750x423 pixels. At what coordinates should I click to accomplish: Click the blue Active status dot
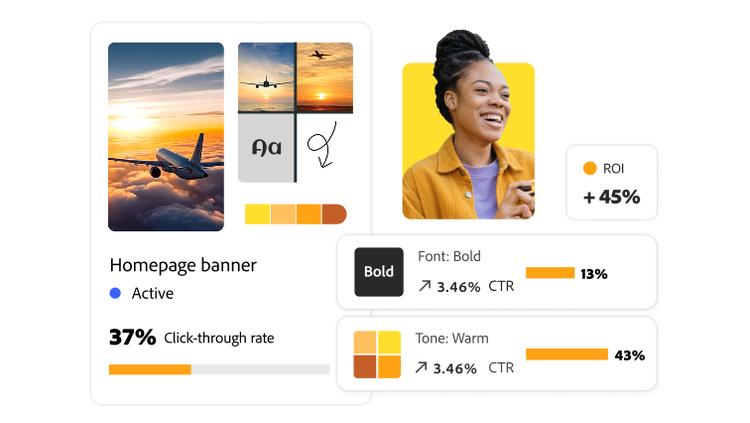coord(115,293)
